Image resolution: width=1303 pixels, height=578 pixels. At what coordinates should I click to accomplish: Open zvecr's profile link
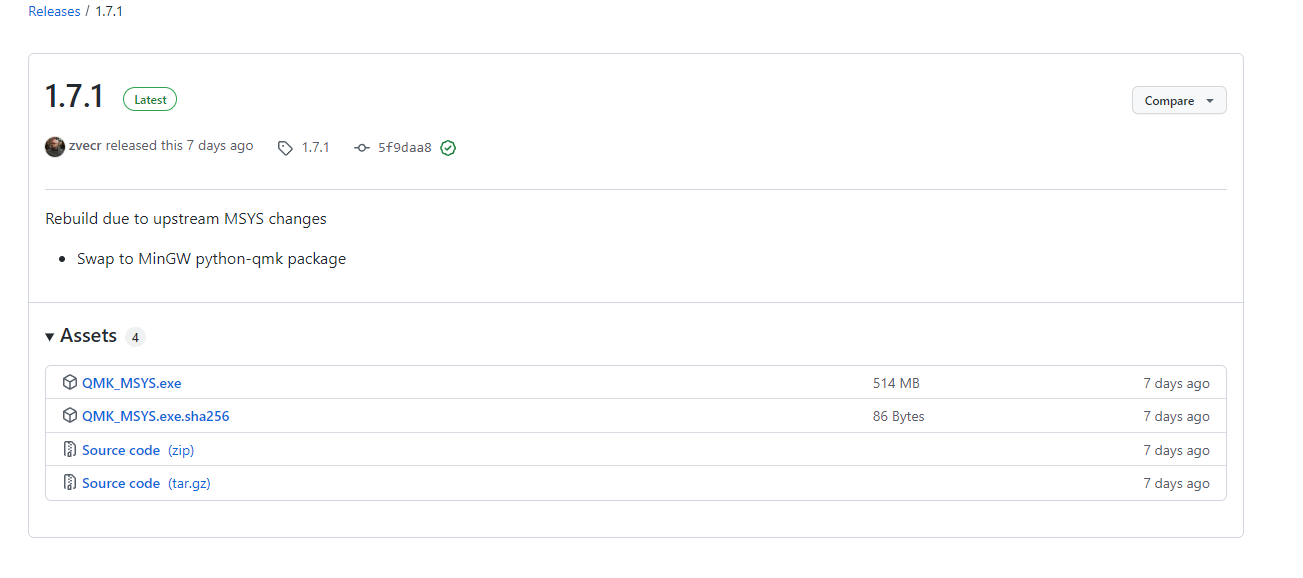click(x=85, y=146)
